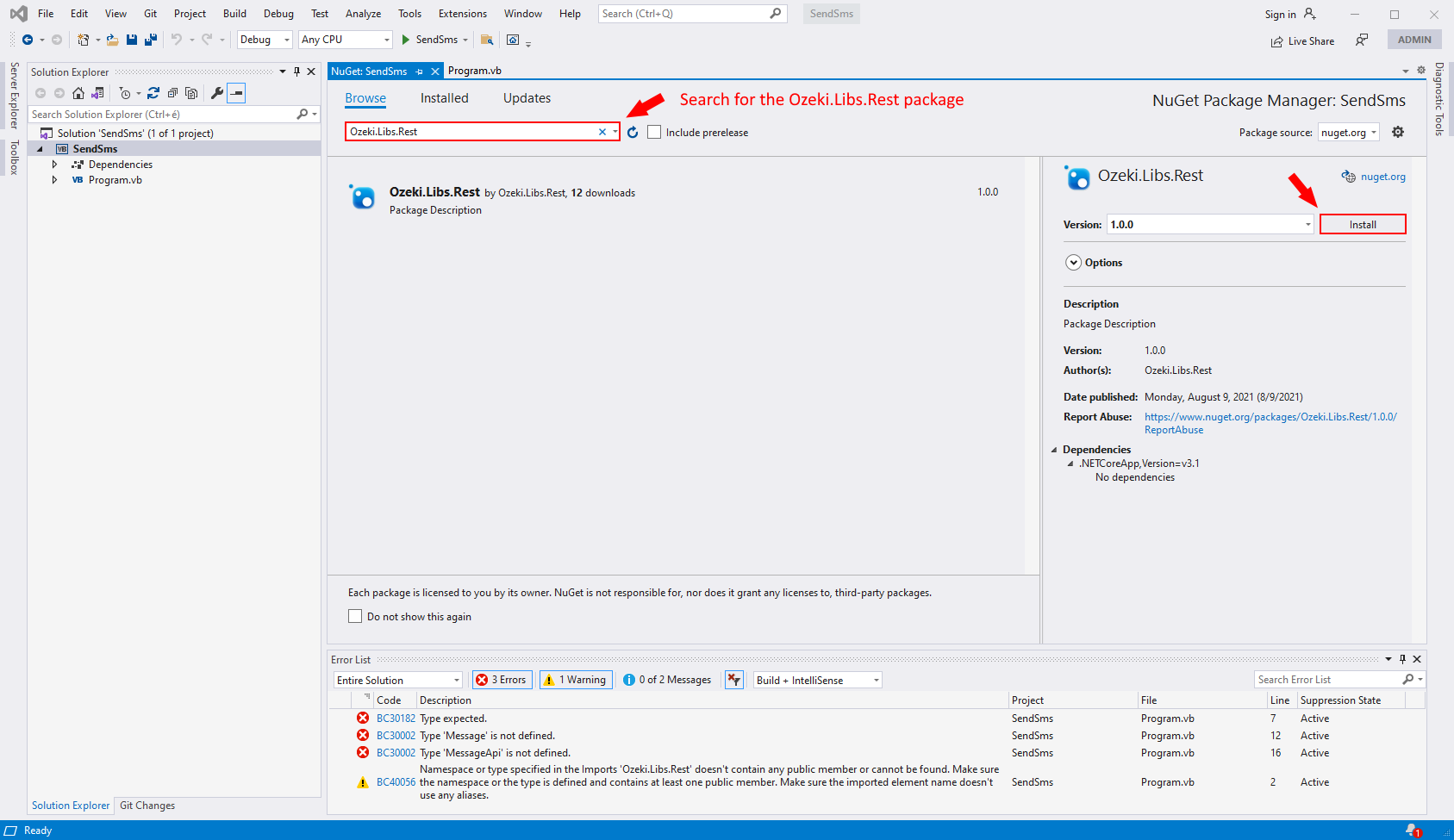
Task: Click the Open File folder icon
Action: (112, 40)
